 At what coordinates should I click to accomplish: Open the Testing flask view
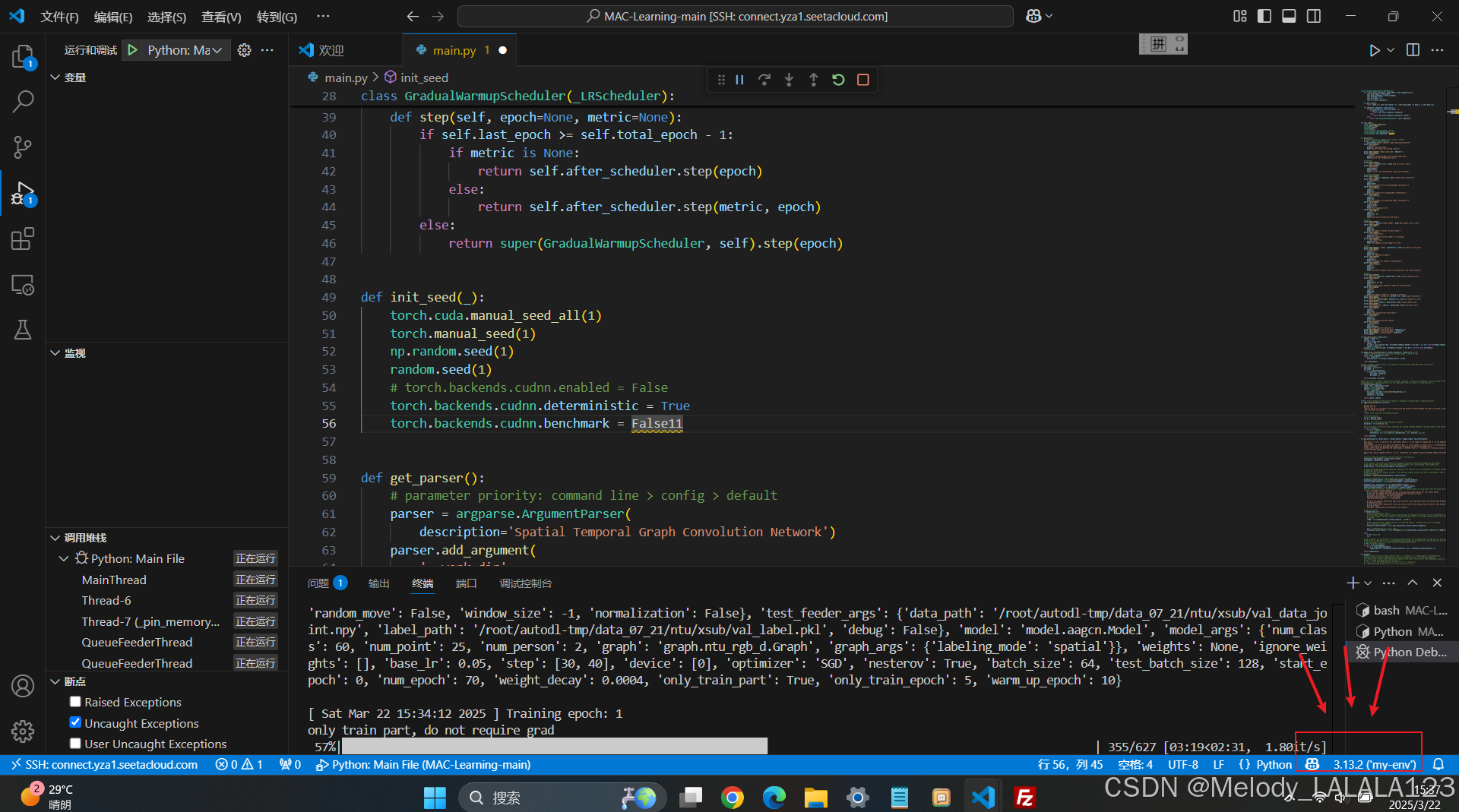[23, 330]
